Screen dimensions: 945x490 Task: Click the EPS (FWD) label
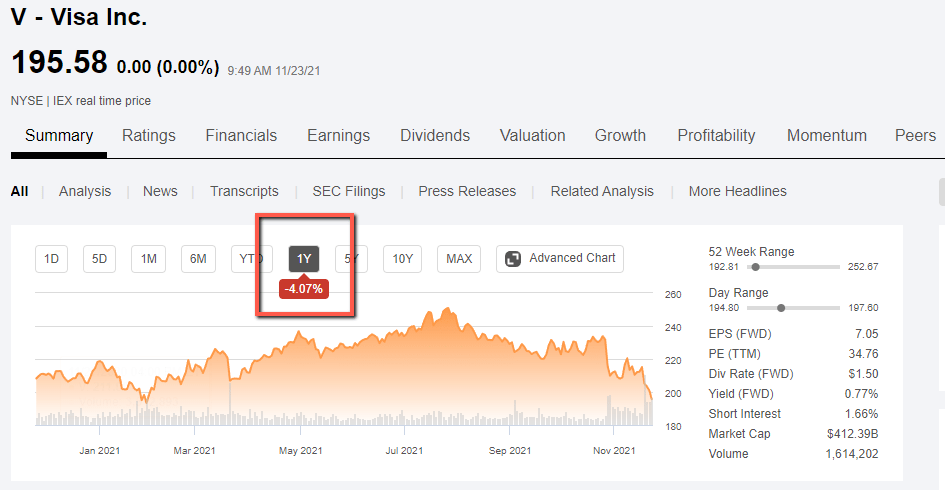click(x=740, y=334)
